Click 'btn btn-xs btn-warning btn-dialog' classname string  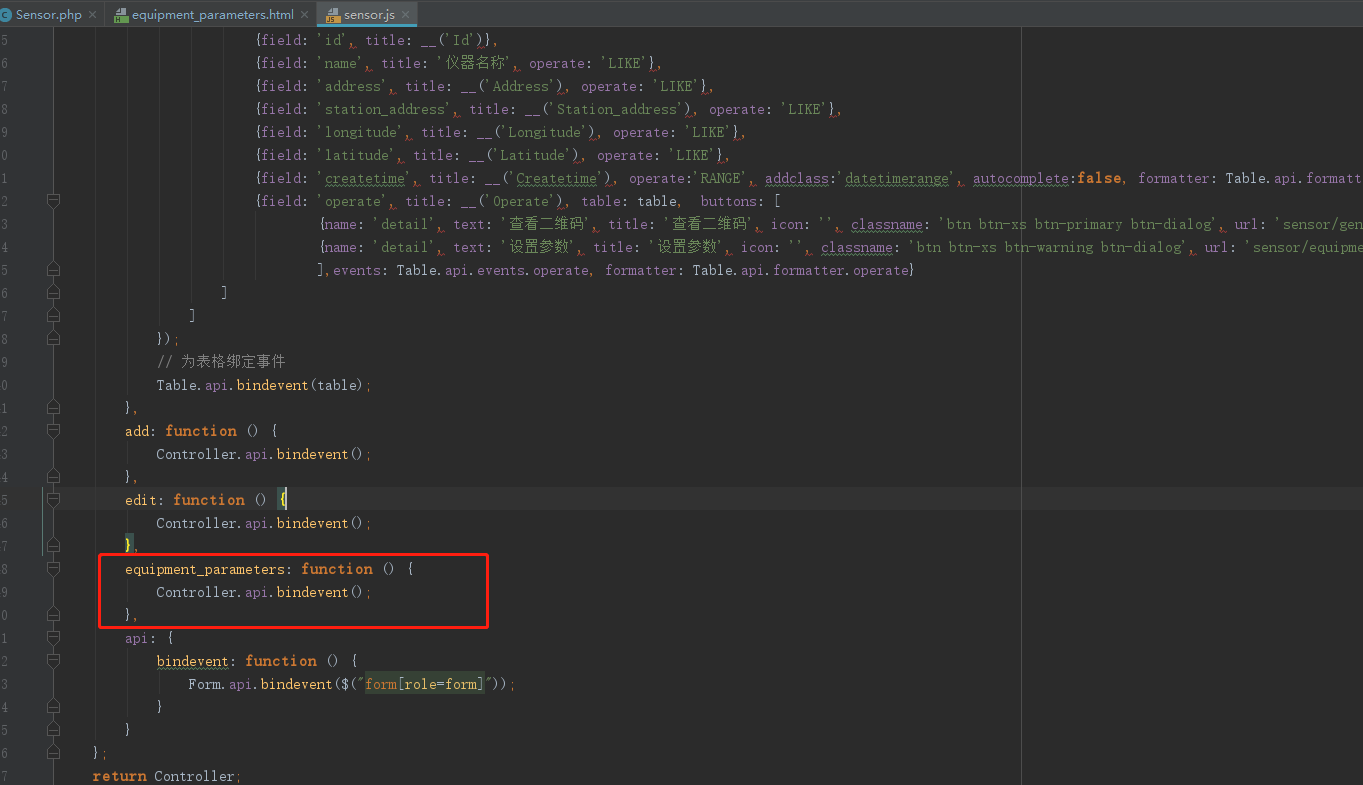tap(1052, 247)
